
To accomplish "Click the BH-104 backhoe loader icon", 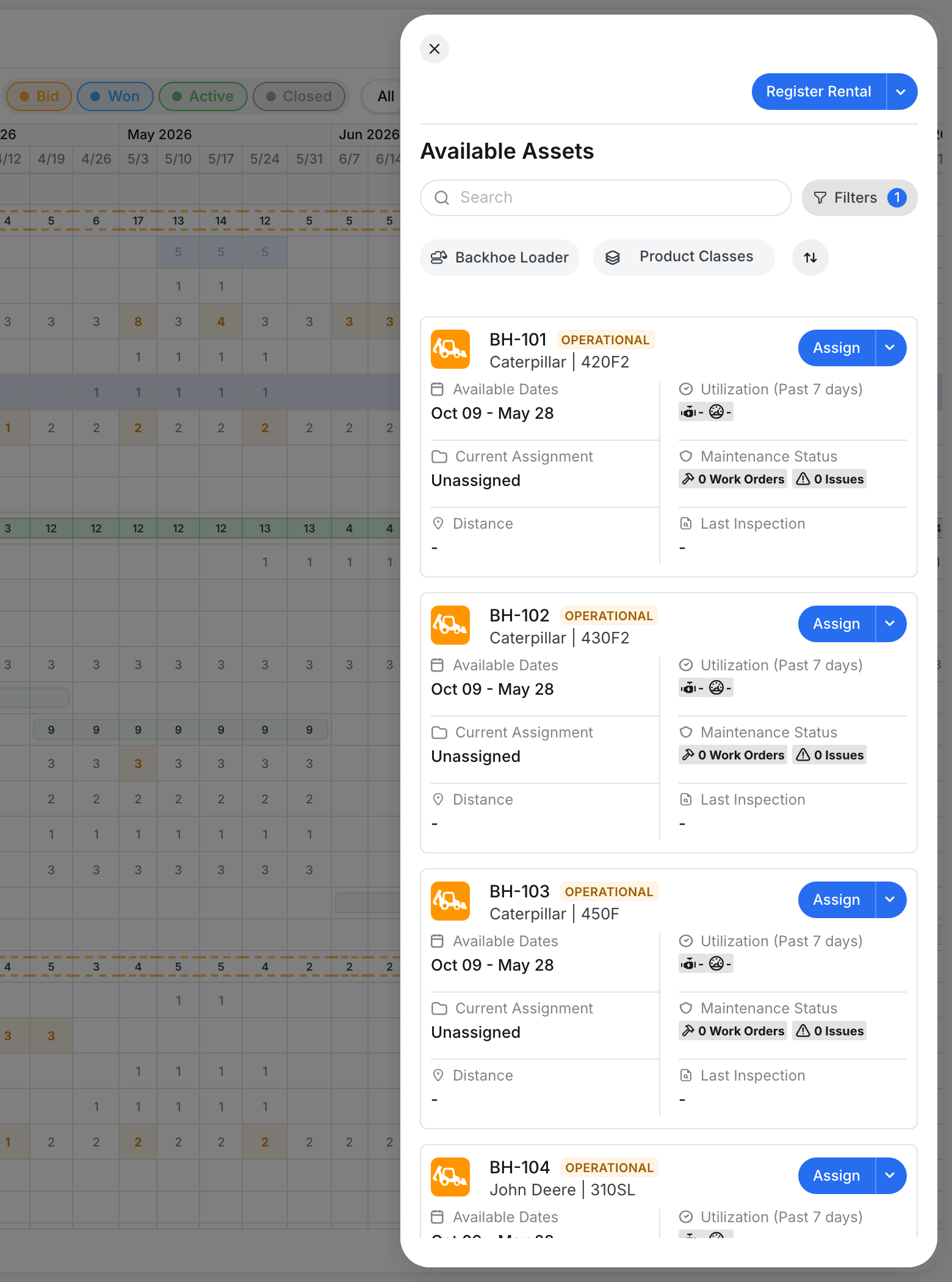I will [x=450, y=1177].
